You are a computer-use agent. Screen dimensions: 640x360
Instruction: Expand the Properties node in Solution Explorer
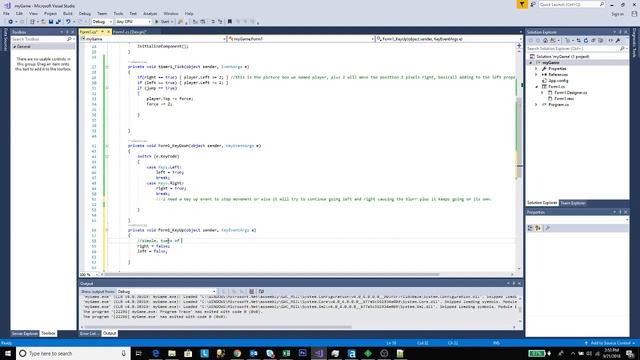[x=536, y=69]
